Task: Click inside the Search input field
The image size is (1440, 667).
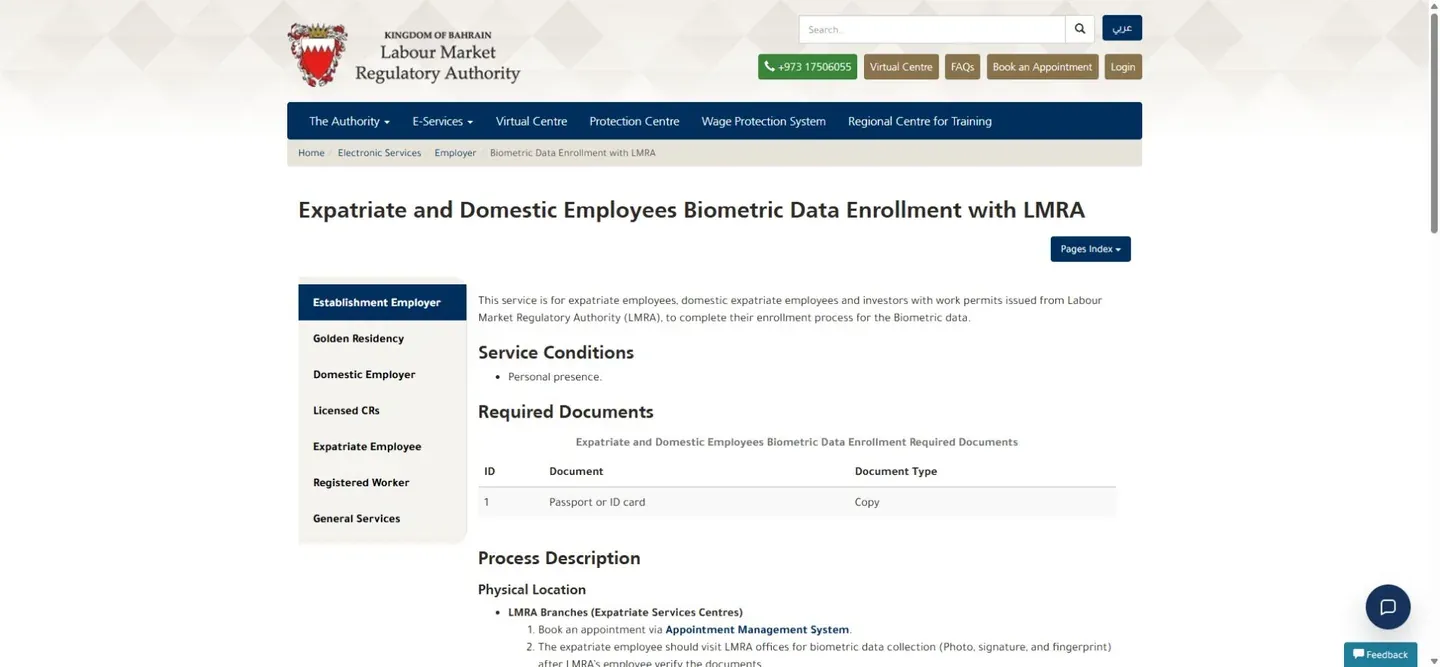Action: tap(932, 29)
